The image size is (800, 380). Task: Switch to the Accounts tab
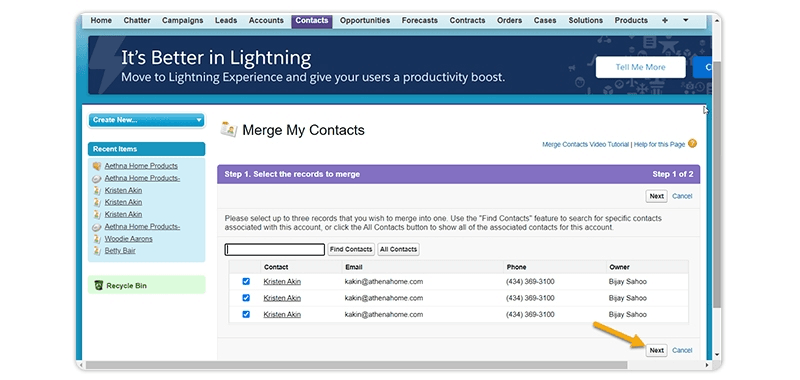pos(266,20)
